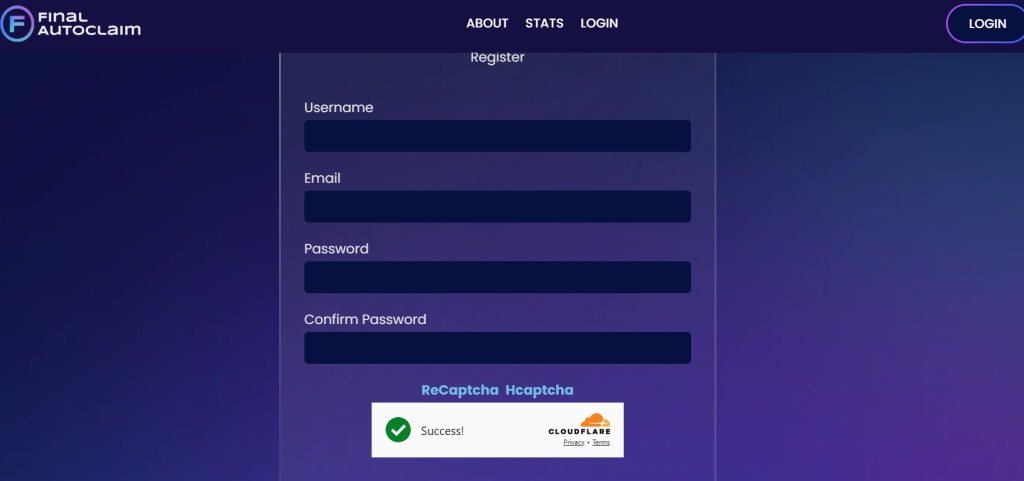Screen dimensions: 1024x481
Task: Click the Register heading text
Action: pyautogui.click(x=497, y=58)
